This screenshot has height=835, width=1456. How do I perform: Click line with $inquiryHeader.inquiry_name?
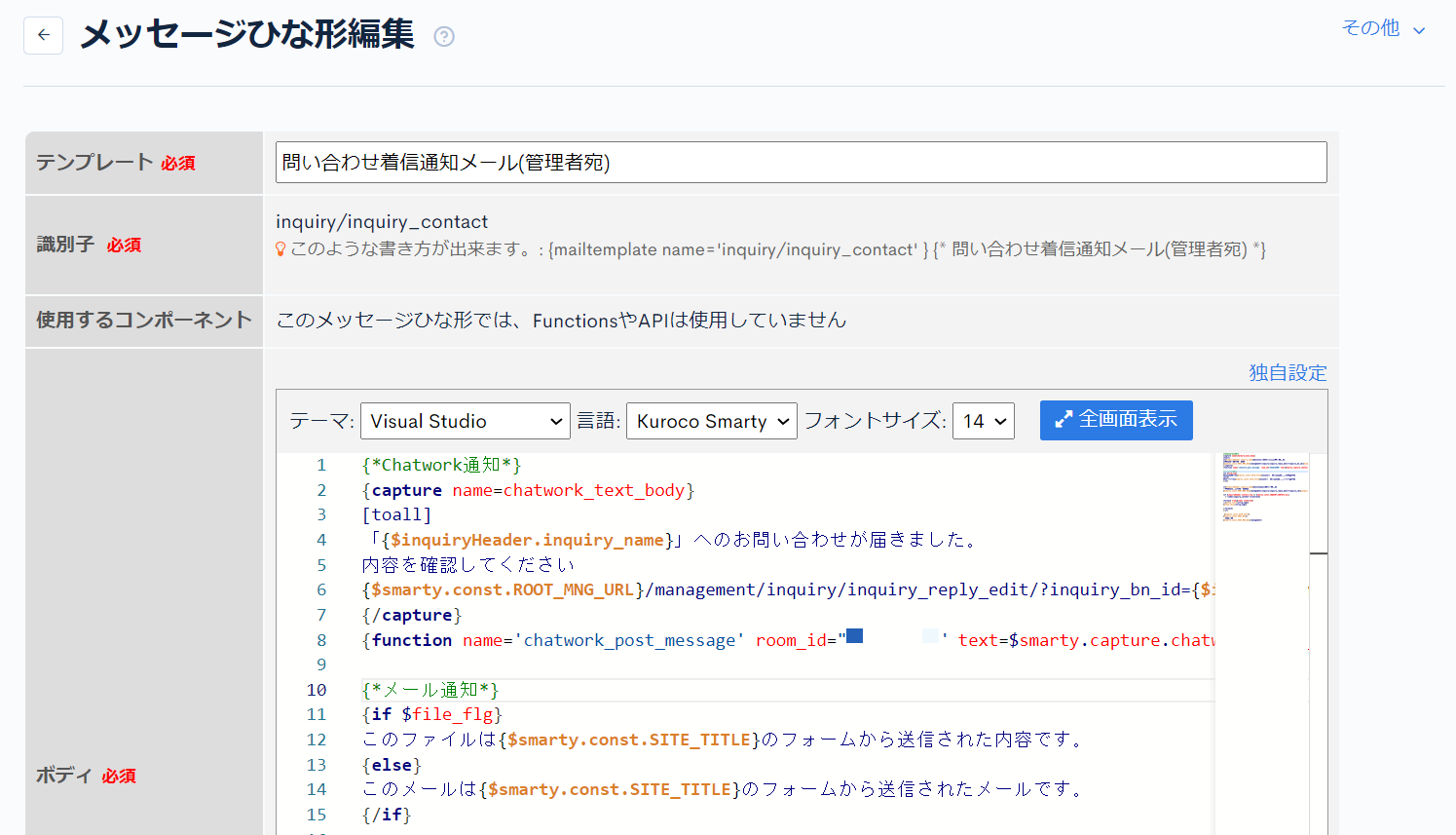pos(670,540)
